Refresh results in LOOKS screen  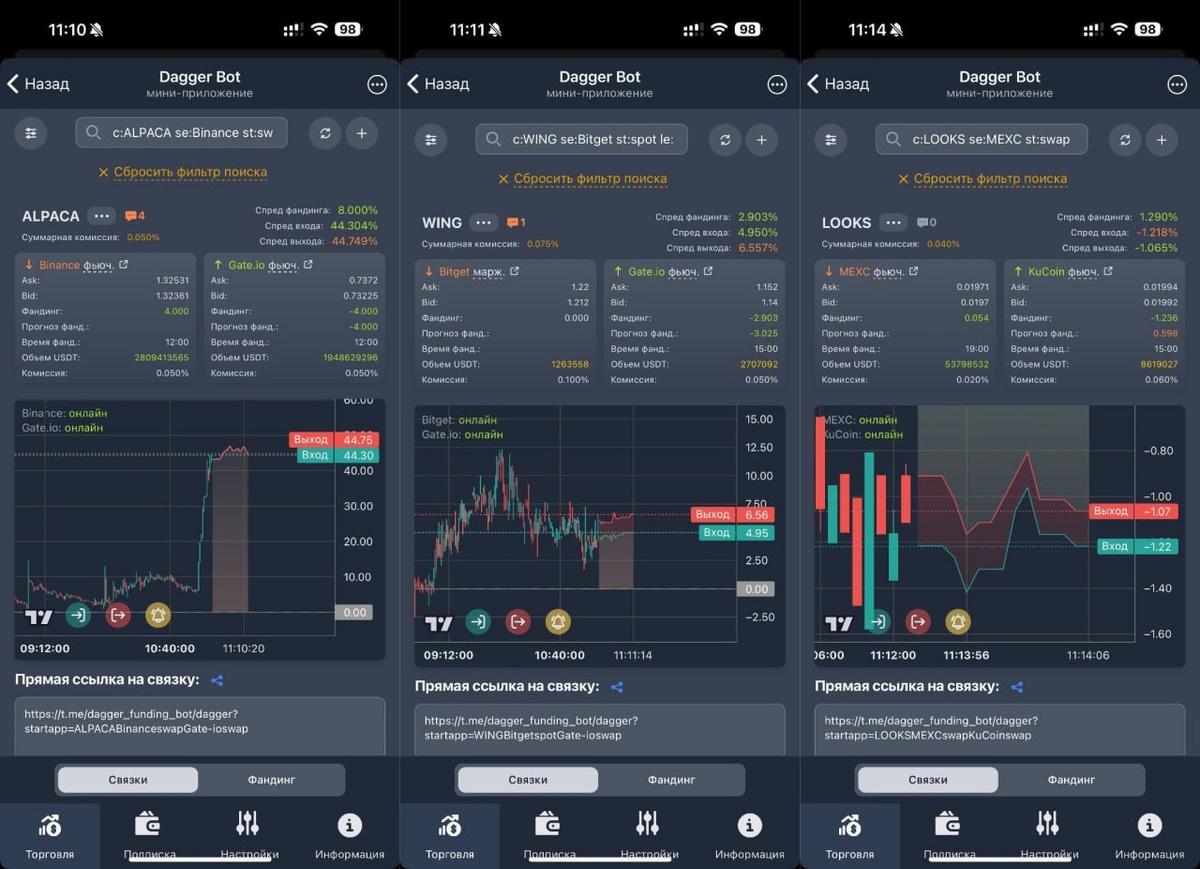pyautogui.click(x=1125, y=140)
